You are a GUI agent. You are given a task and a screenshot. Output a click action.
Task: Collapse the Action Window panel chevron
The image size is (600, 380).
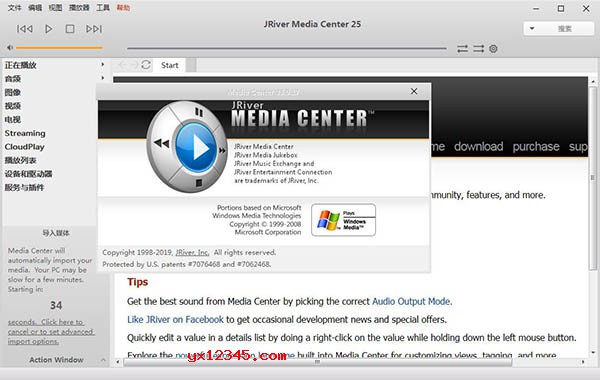pos(103,360)
